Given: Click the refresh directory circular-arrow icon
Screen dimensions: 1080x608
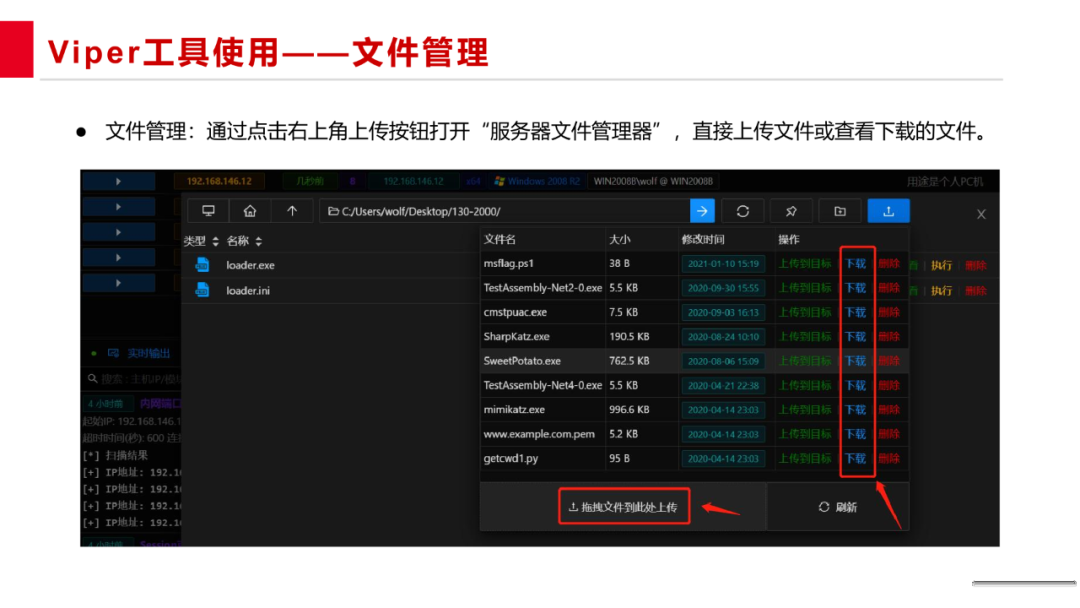Looking at the screenshot, I should pyautogui.click(x=742, y=211).
